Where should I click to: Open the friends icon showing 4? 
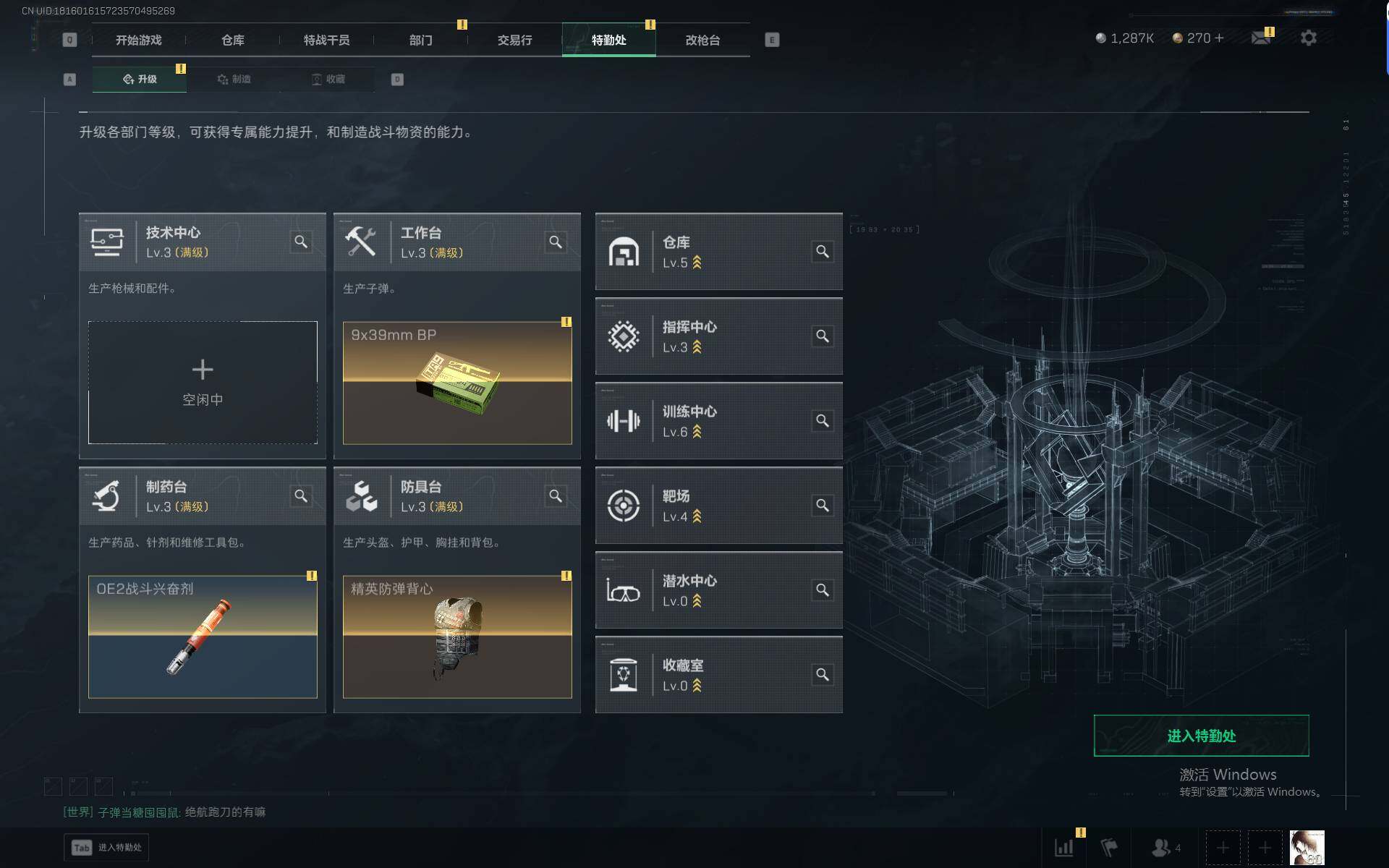(x=1166, y=847)
